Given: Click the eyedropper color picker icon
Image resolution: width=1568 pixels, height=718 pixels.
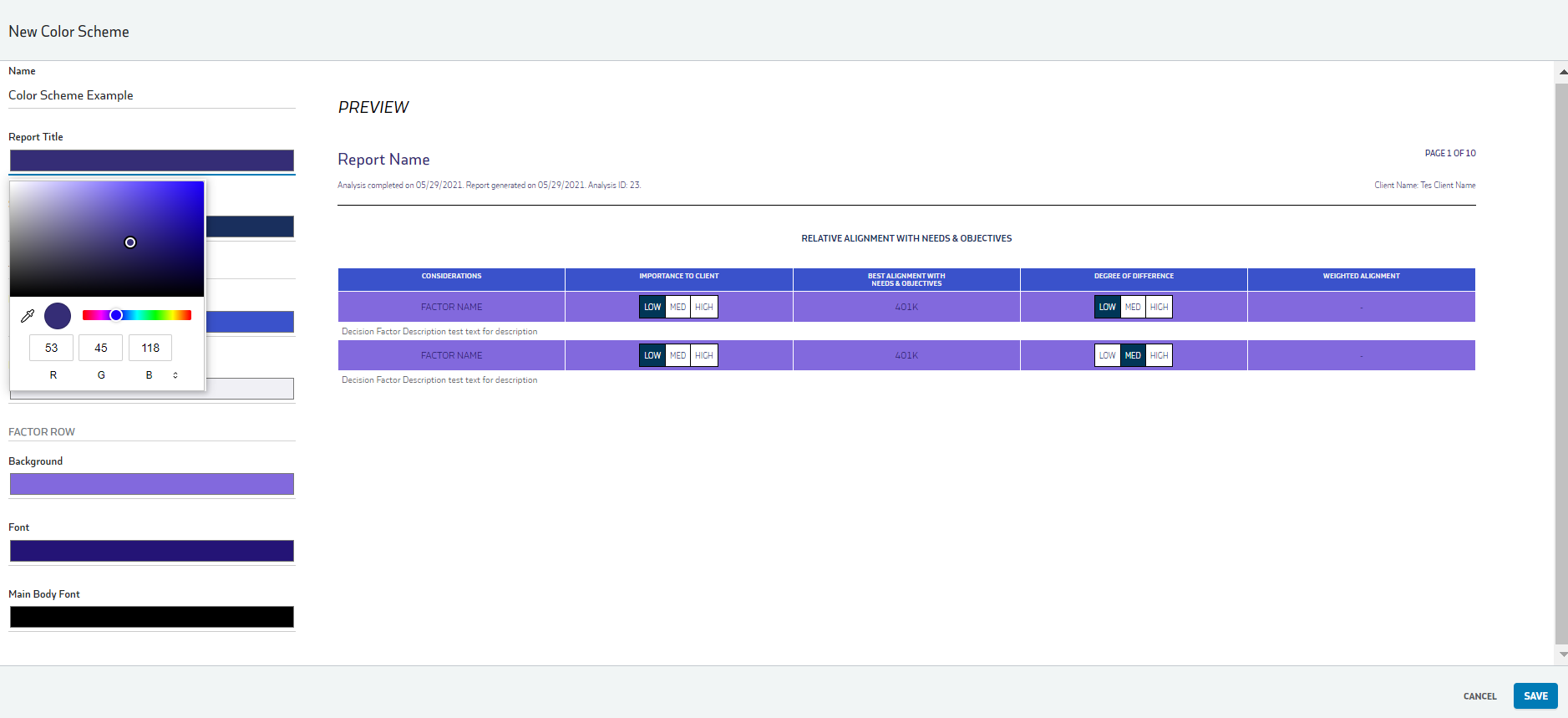Looking at the screenshot, I should coord(28,316).
